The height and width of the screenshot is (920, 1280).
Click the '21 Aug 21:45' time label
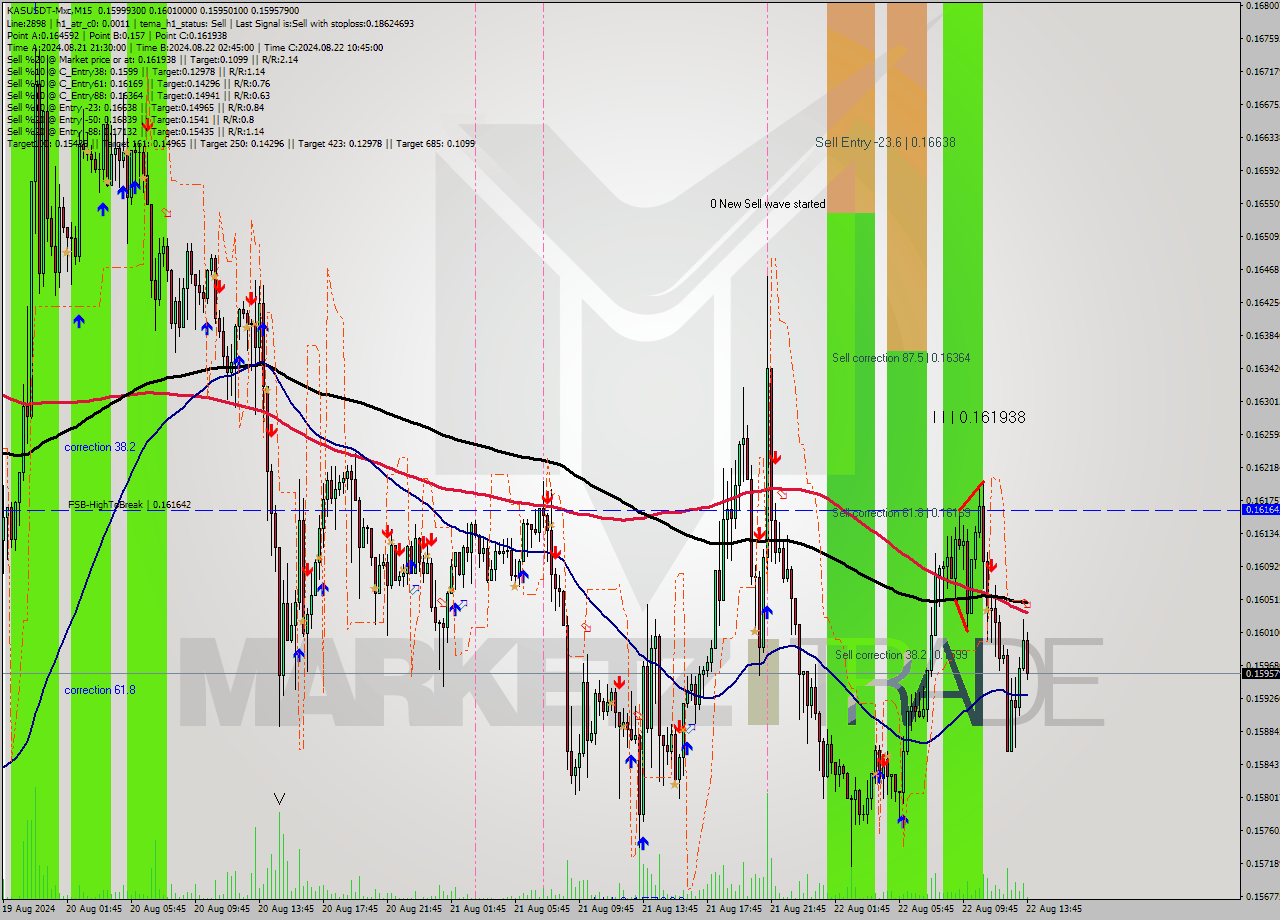(800, 909)
